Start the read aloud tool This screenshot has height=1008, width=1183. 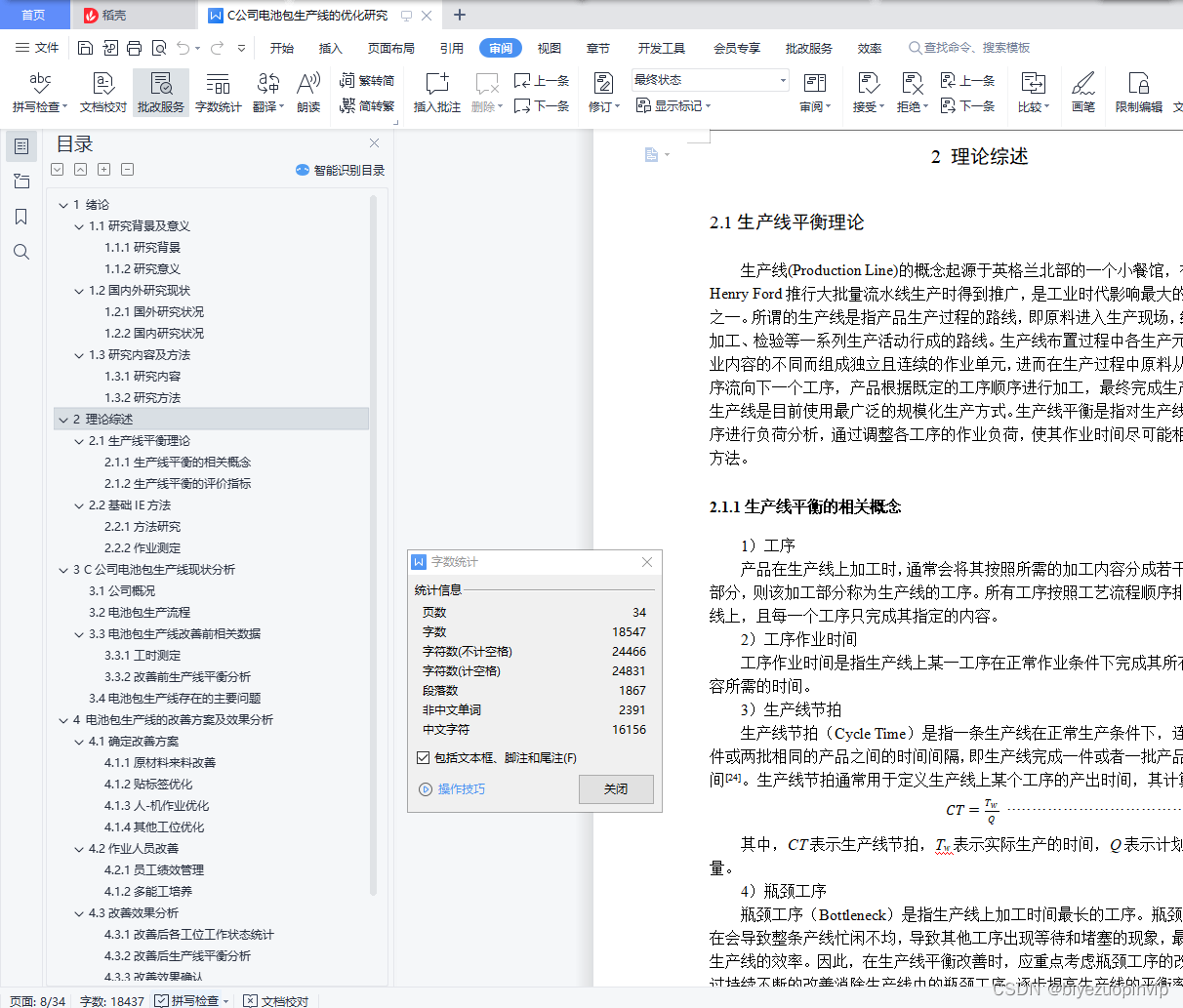click(308, 93)
